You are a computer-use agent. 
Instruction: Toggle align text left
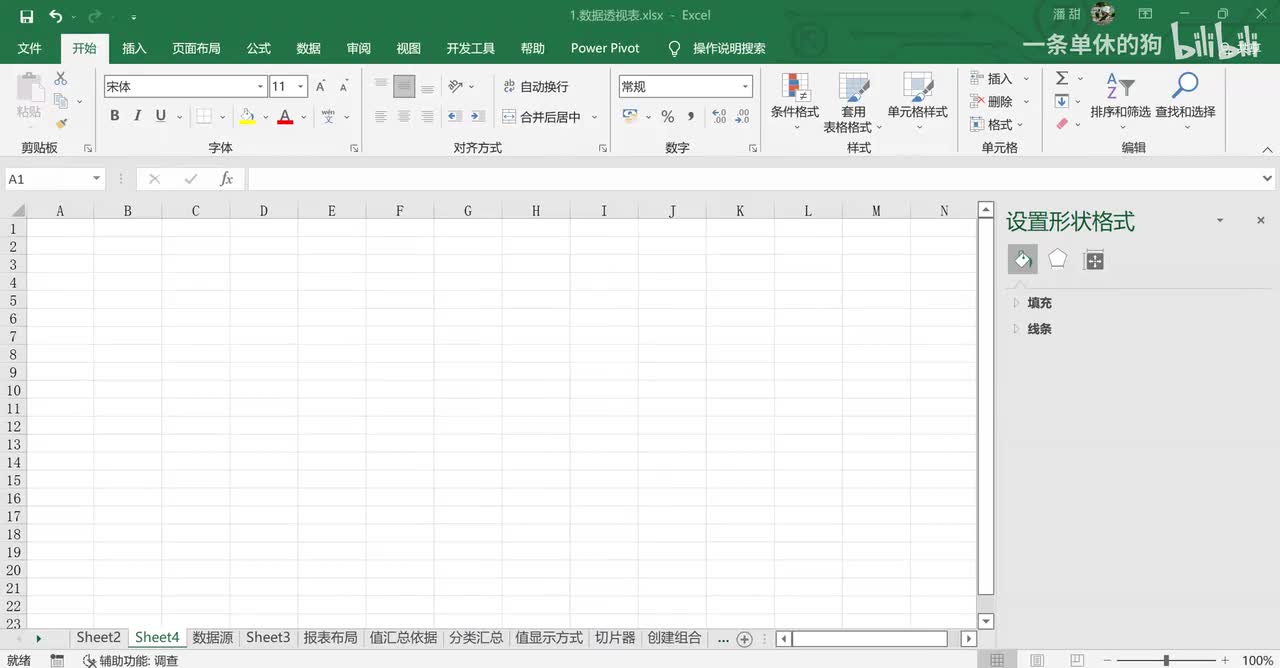point(381,117)
